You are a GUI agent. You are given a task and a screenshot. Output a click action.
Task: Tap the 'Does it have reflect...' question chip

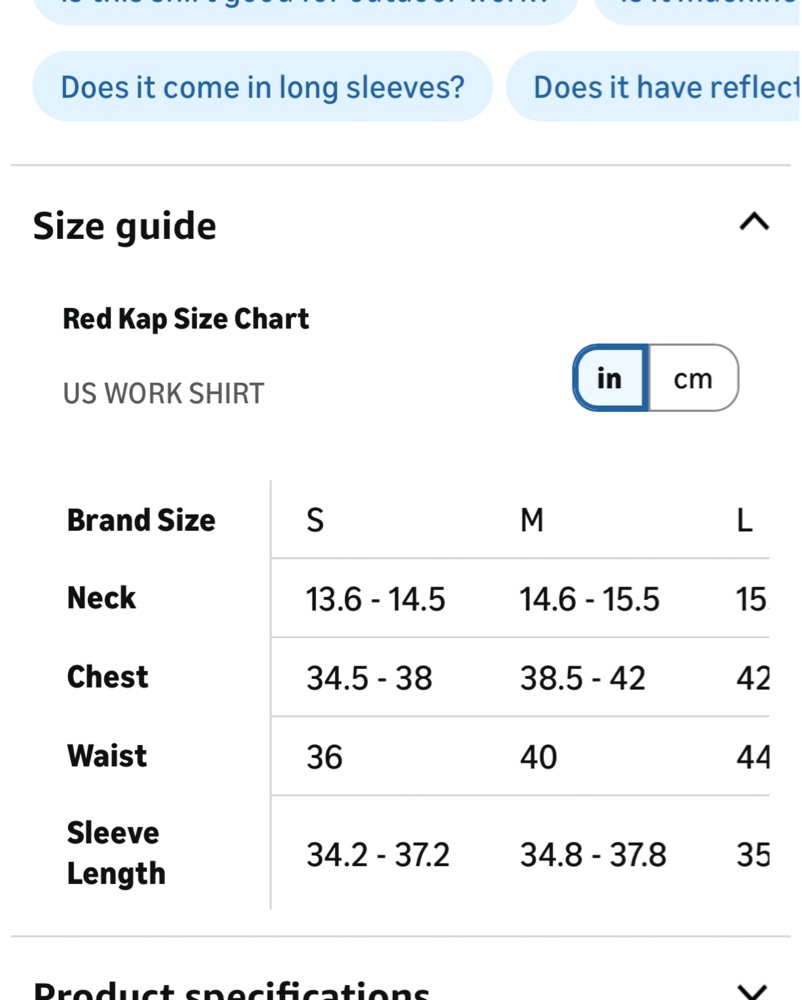click(653, 87)
